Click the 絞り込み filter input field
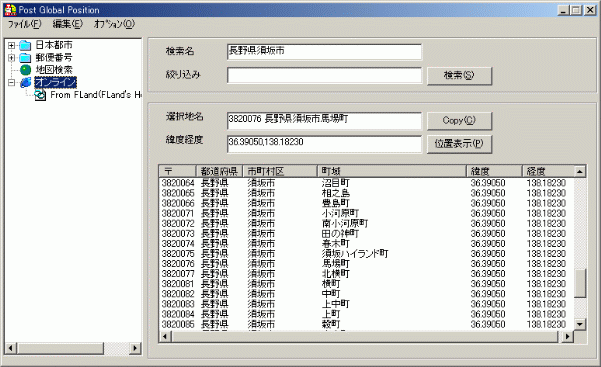This screenshot has width=601, height=367. click(x=324, y=75)
